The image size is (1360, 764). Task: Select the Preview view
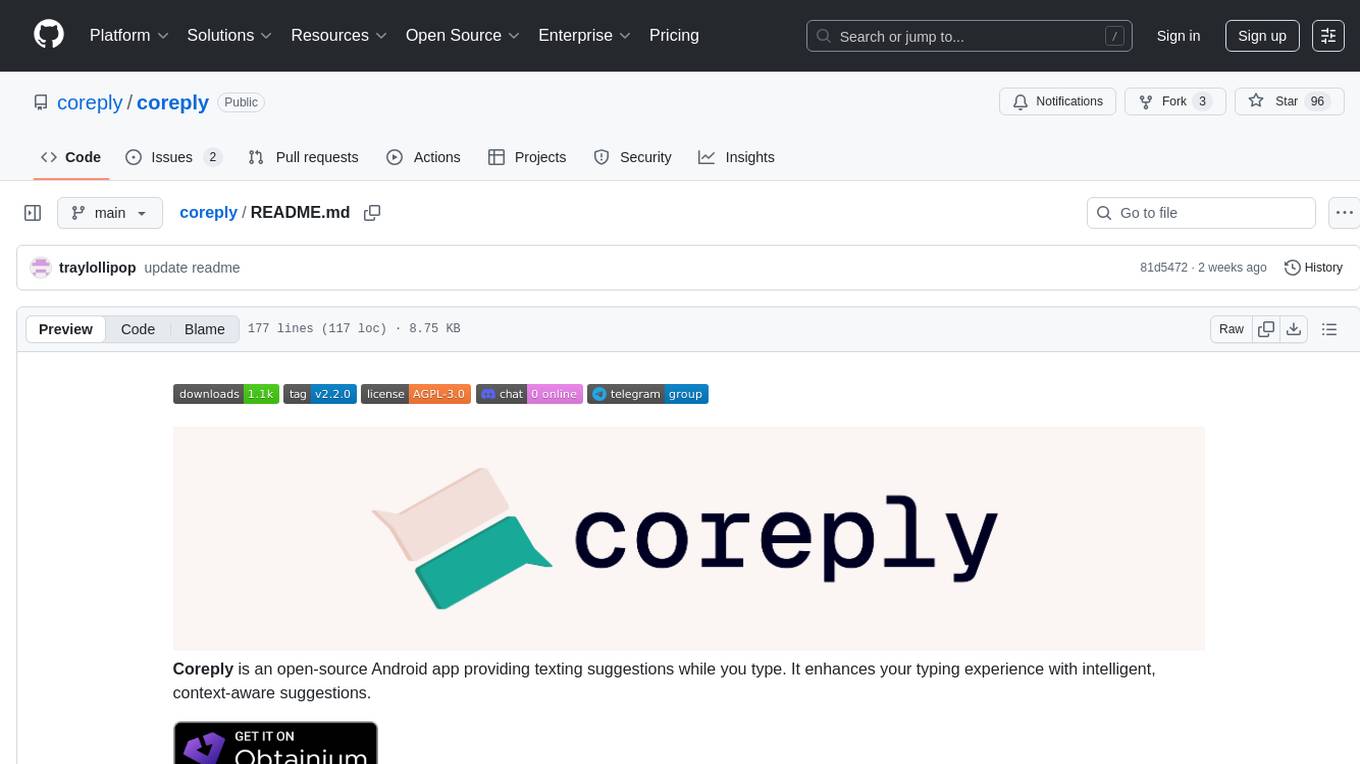click(66, 329)
